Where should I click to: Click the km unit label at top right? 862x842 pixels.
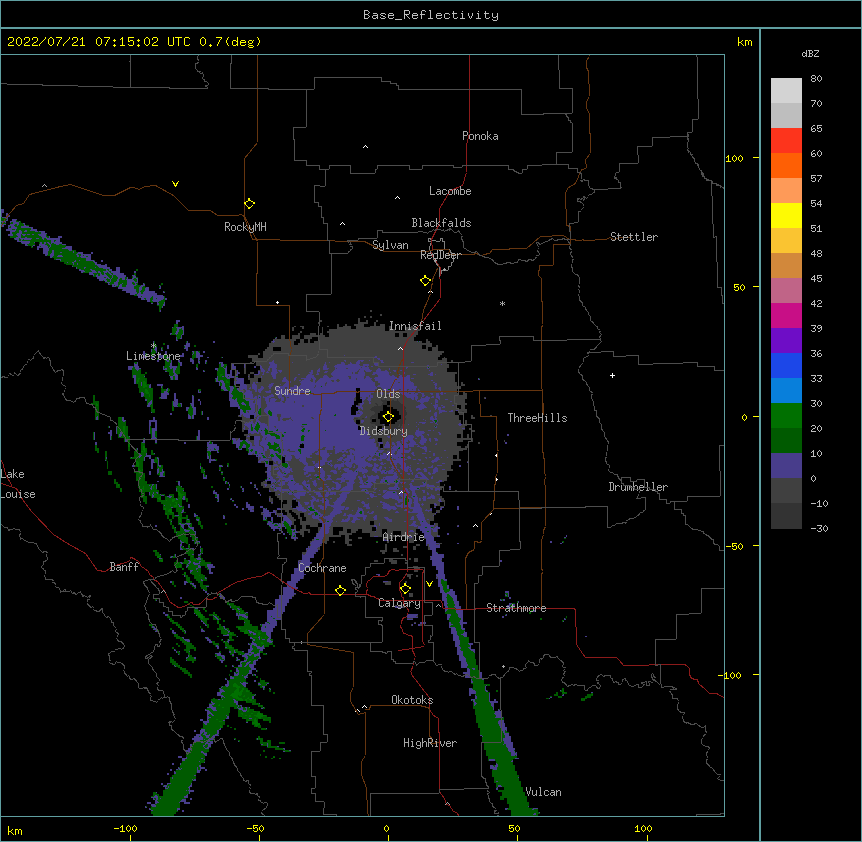pos(744,42)
